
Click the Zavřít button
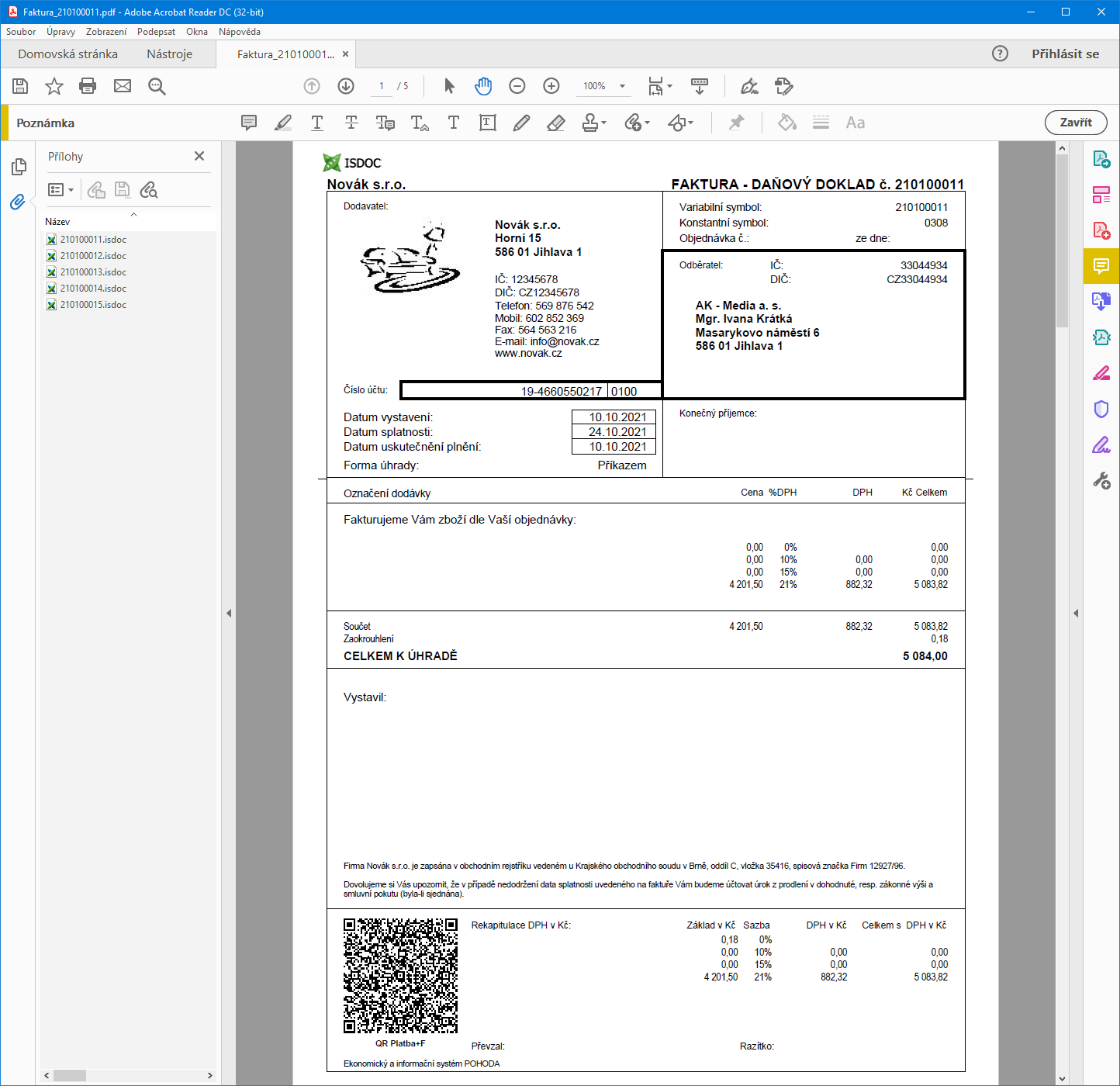pos(1075,123)
